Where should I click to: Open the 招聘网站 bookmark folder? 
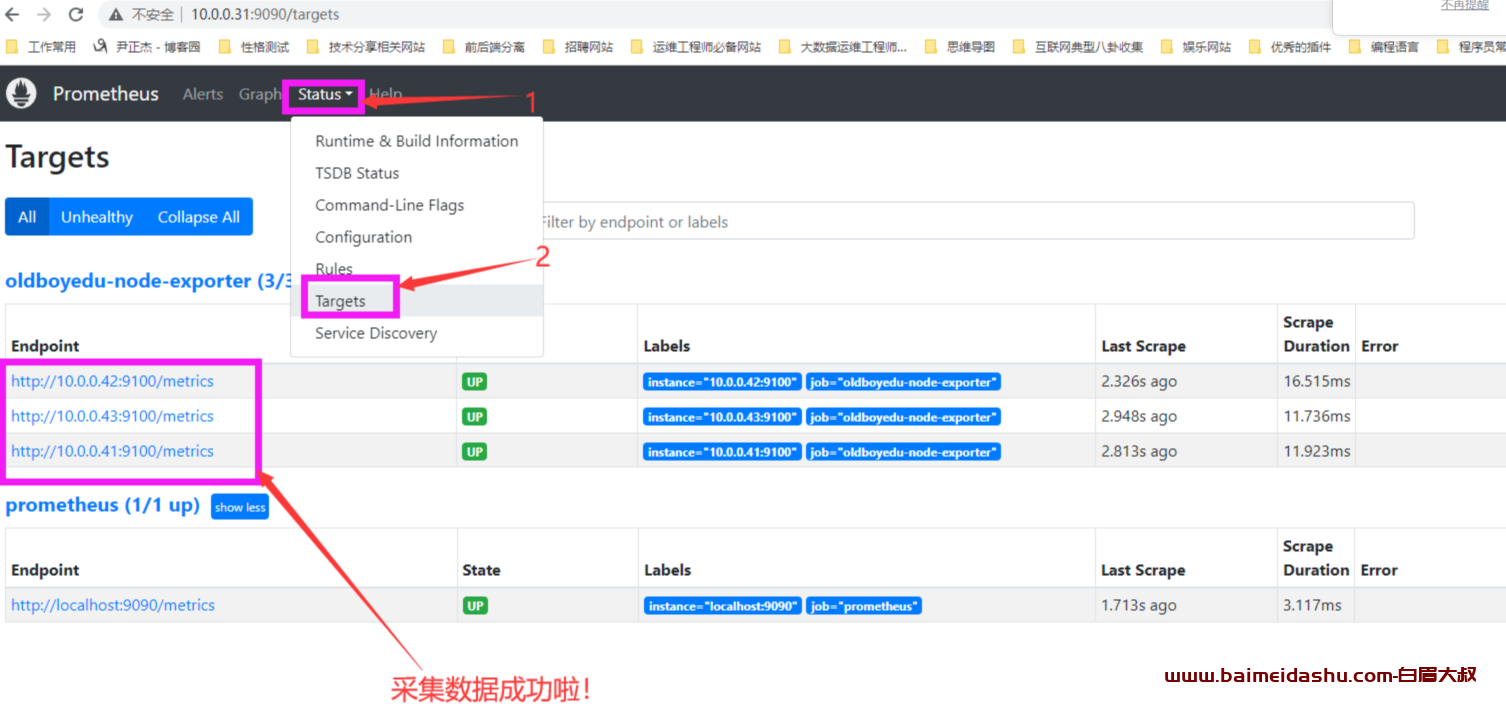coord(577,46)
